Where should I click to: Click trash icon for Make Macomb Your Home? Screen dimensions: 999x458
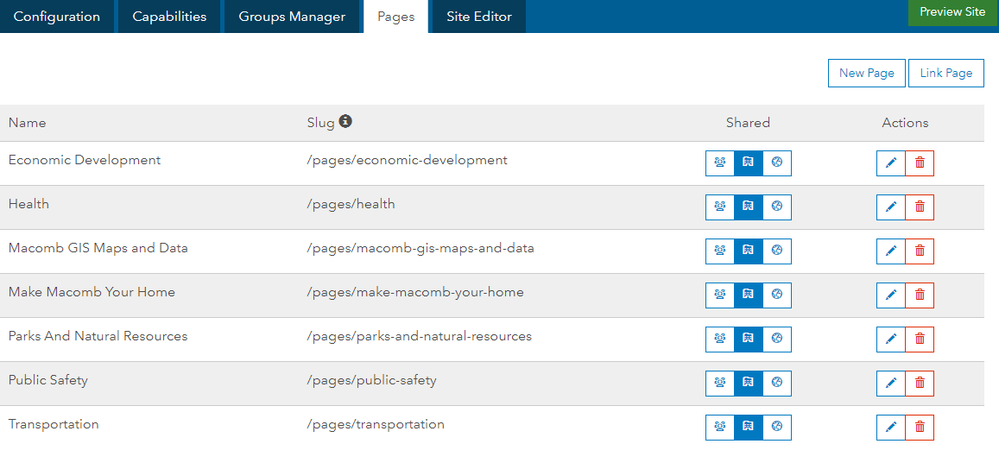click(x=920, y=295)
